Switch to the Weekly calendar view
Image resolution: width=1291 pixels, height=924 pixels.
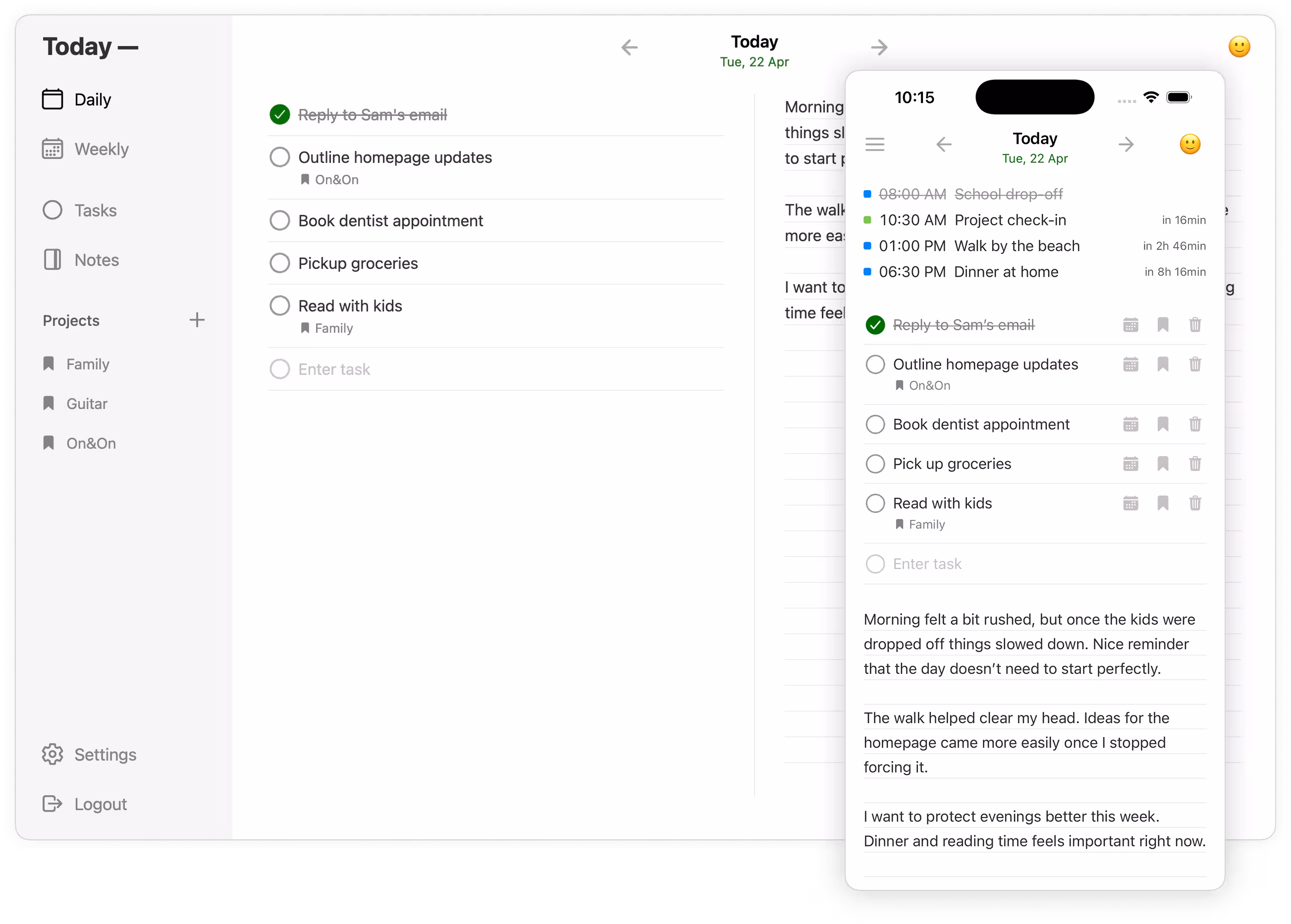tap(101, 149)
